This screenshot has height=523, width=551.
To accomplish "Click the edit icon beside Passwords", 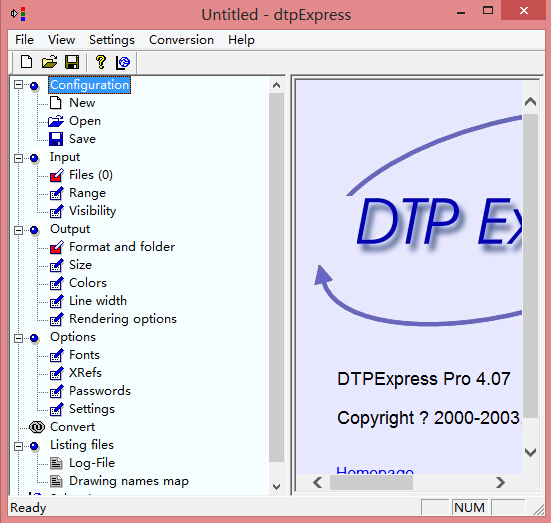I will (x=57, y=391).
